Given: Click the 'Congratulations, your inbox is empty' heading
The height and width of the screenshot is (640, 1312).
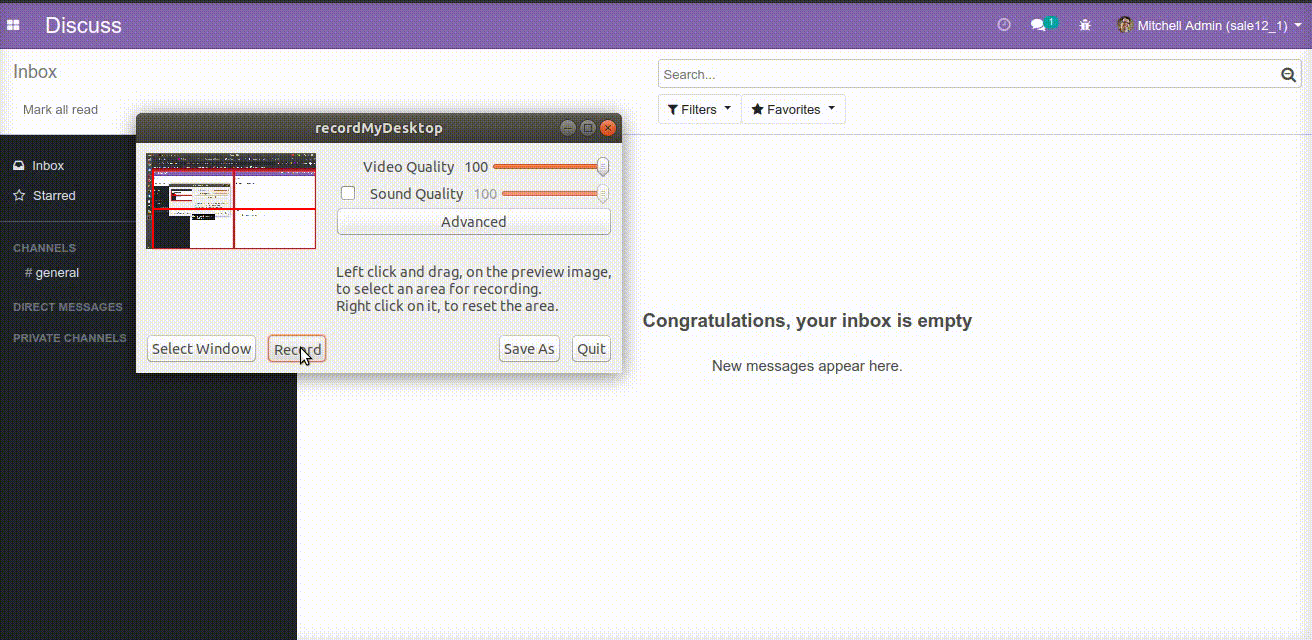Looking at the screenshot, I should click(x=807, y=321).
